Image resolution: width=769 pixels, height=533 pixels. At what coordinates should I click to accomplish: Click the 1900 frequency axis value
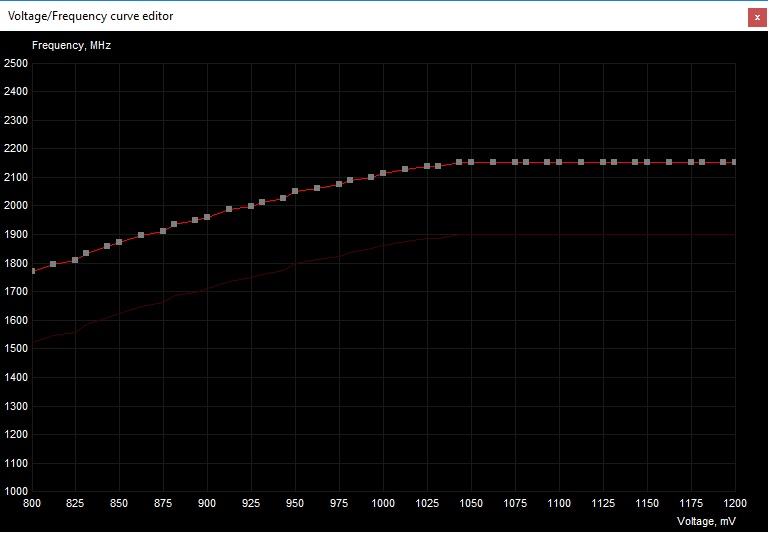16,235
